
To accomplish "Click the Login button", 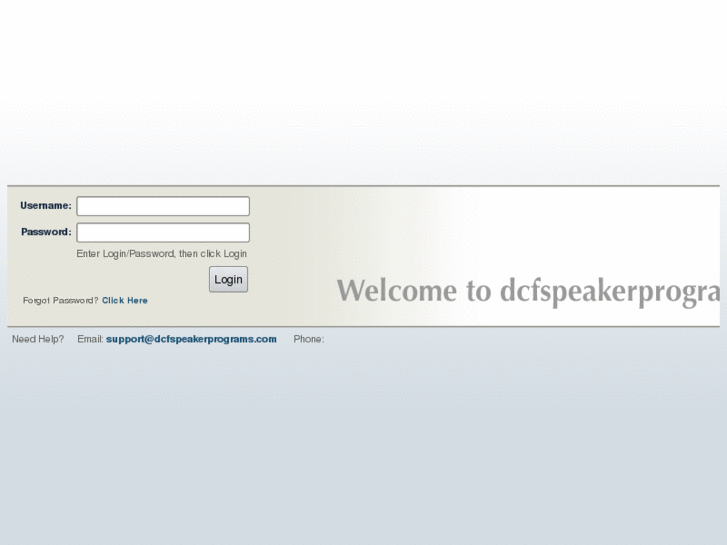I will tap(229, 279).
